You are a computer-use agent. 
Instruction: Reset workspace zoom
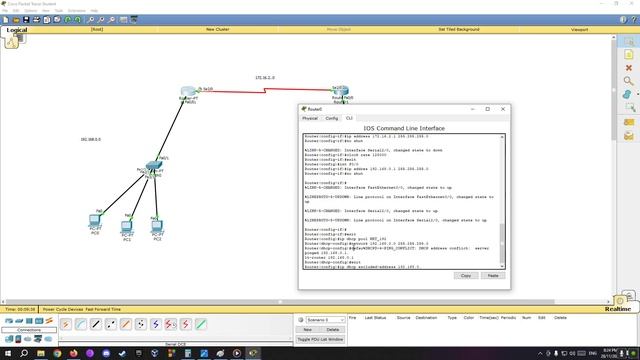(101, 20)
